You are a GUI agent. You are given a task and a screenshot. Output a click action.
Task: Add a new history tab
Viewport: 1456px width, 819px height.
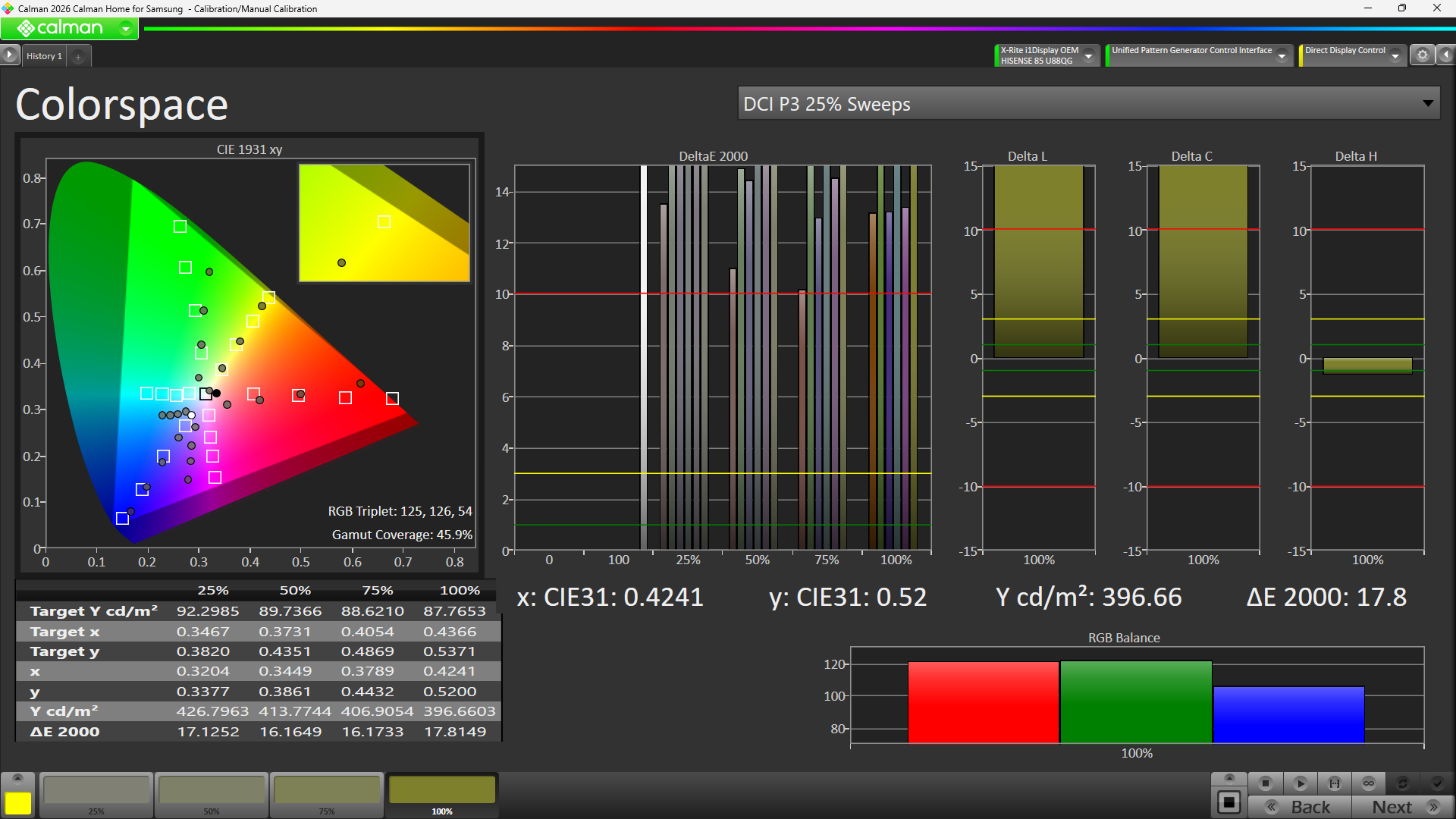tap(78, 56)
